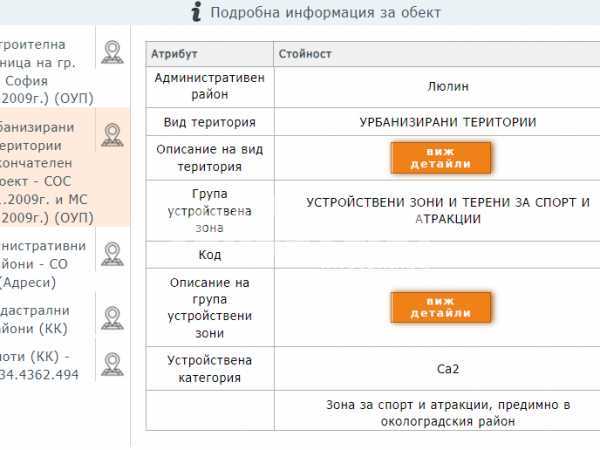Click the Люлин value cell

tap(448, 87)
